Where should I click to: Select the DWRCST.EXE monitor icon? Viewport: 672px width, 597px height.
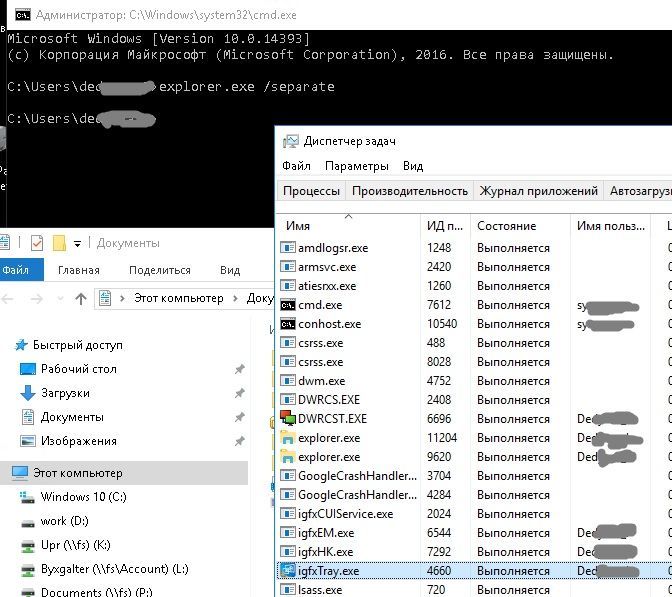click(288, 418)
